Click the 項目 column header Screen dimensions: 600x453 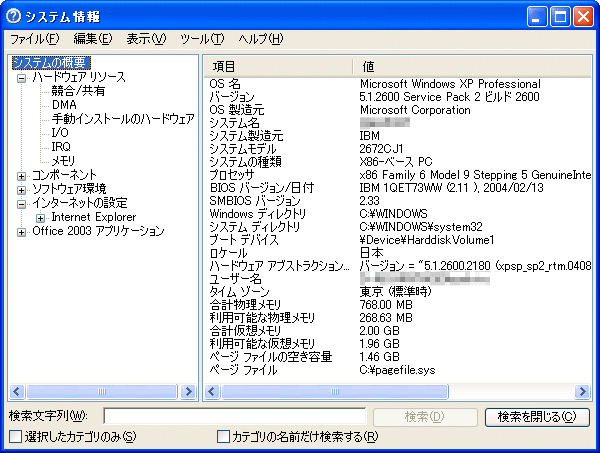tap(278, 67)
